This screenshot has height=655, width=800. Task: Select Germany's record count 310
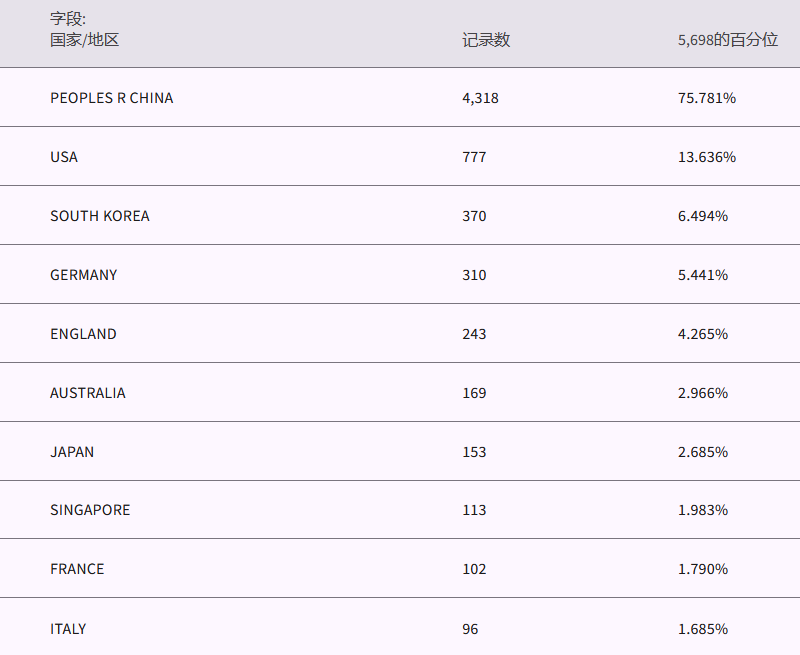[474, 275]
